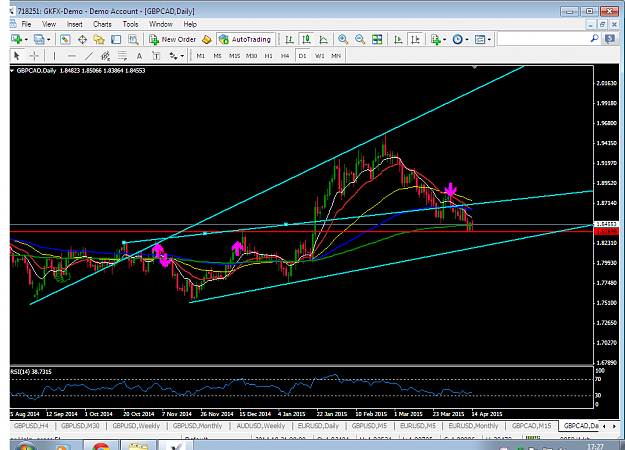Select the Fibonacci retracement tool
625x450 pixels.
point(122,56)
